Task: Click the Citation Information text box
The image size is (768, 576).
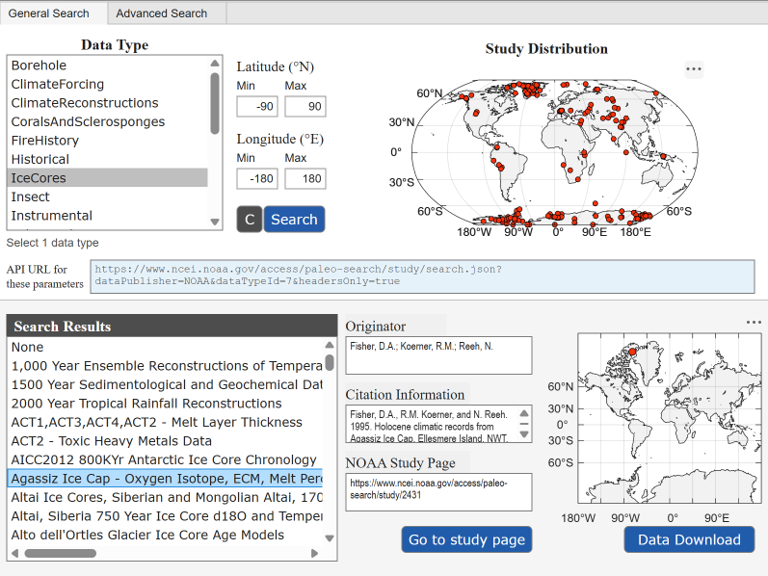Action: 439,424
